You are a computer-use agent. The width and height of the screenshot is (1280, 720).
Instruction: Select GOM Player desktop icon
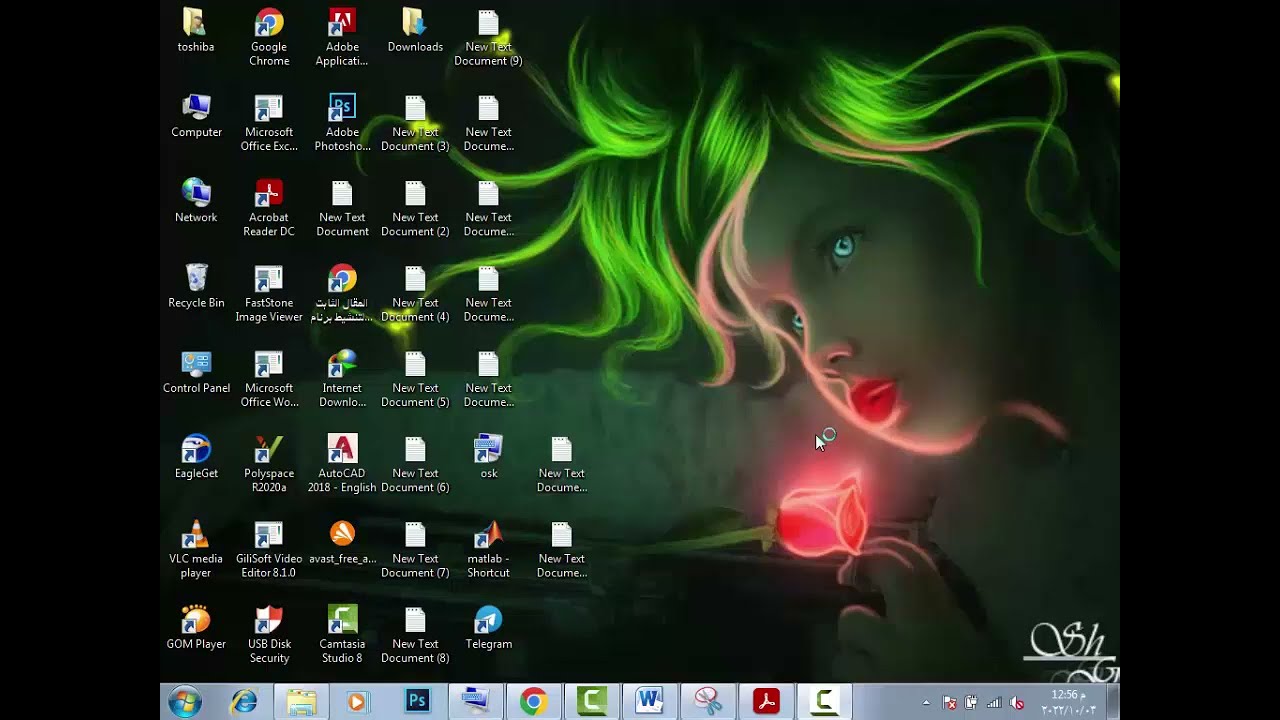[196, 627]
